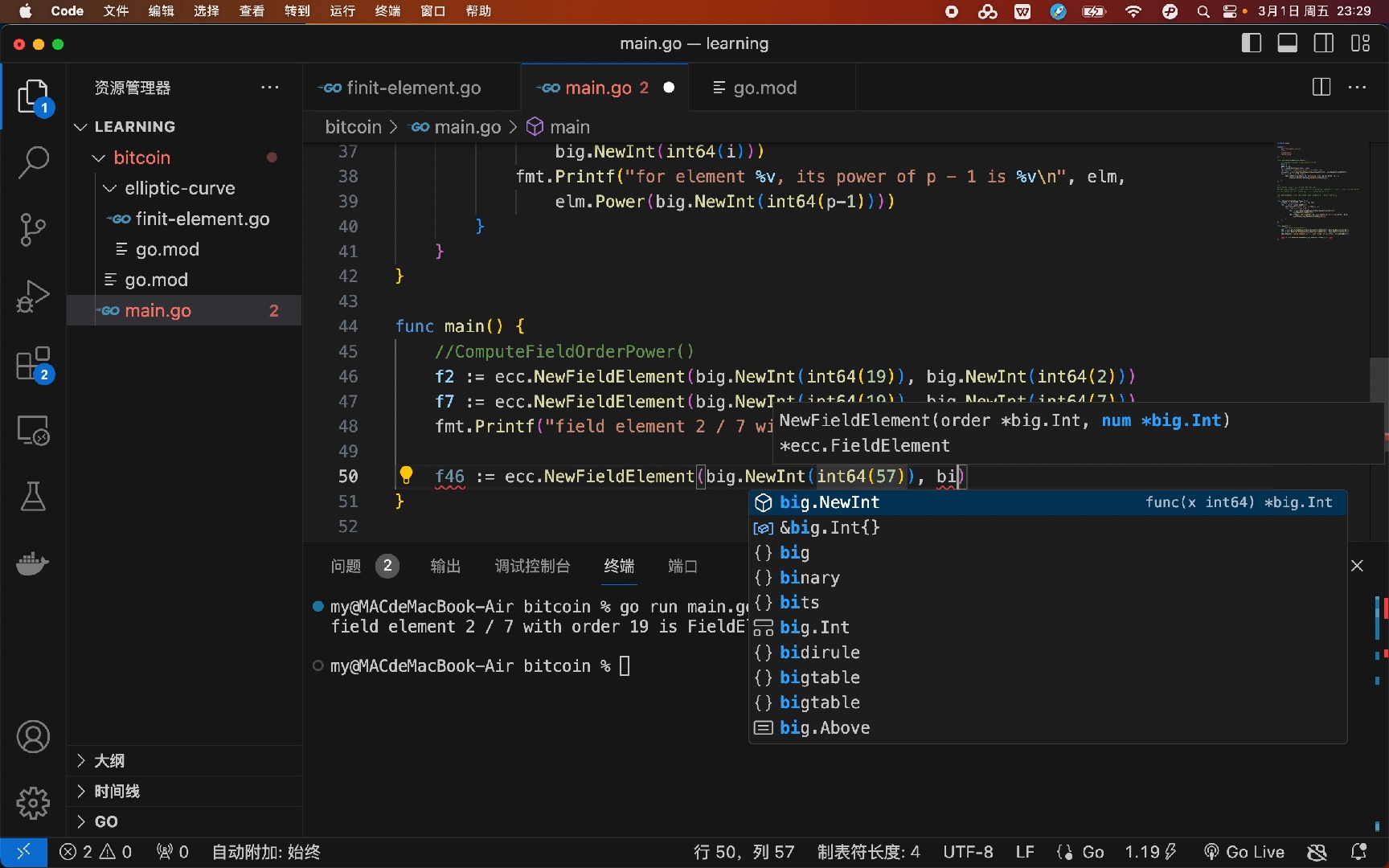1389x868 pixels.
Task: Open the Explorer view in activity bar
Action: [33, 97]
